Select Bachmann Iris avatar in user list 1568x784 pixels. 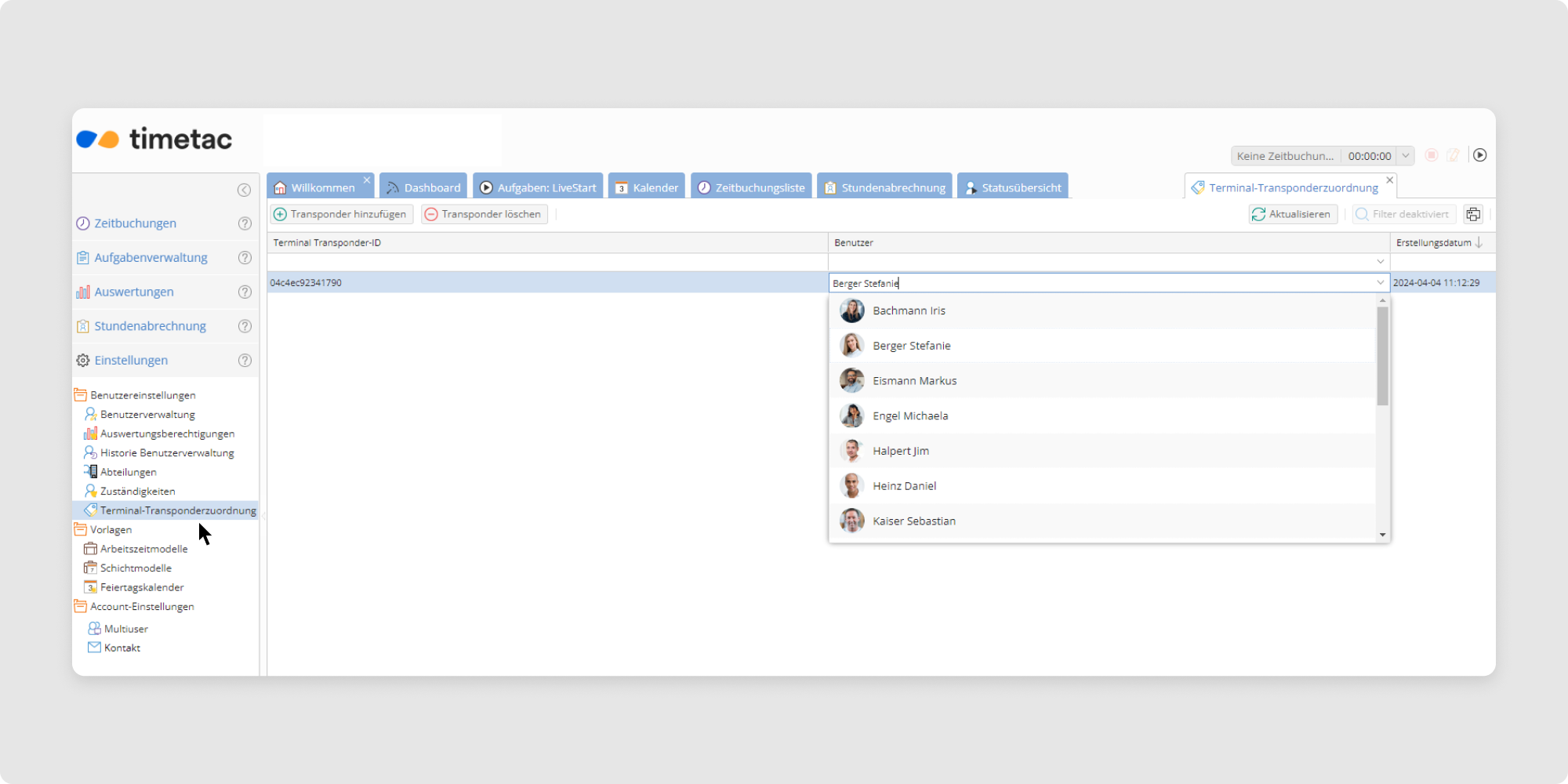pyautogui.click(x=852, y=310)
